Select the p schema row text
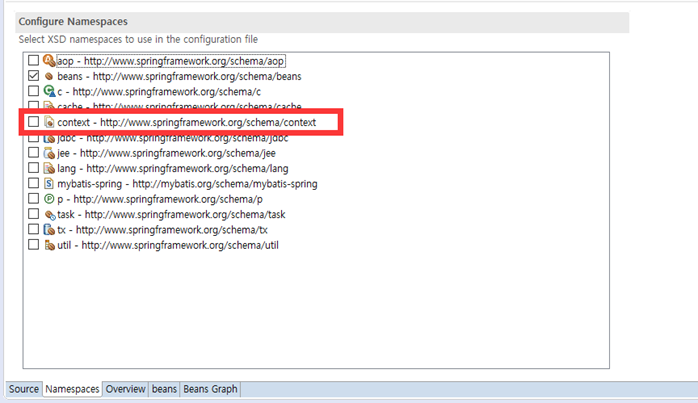 point(160,199)
